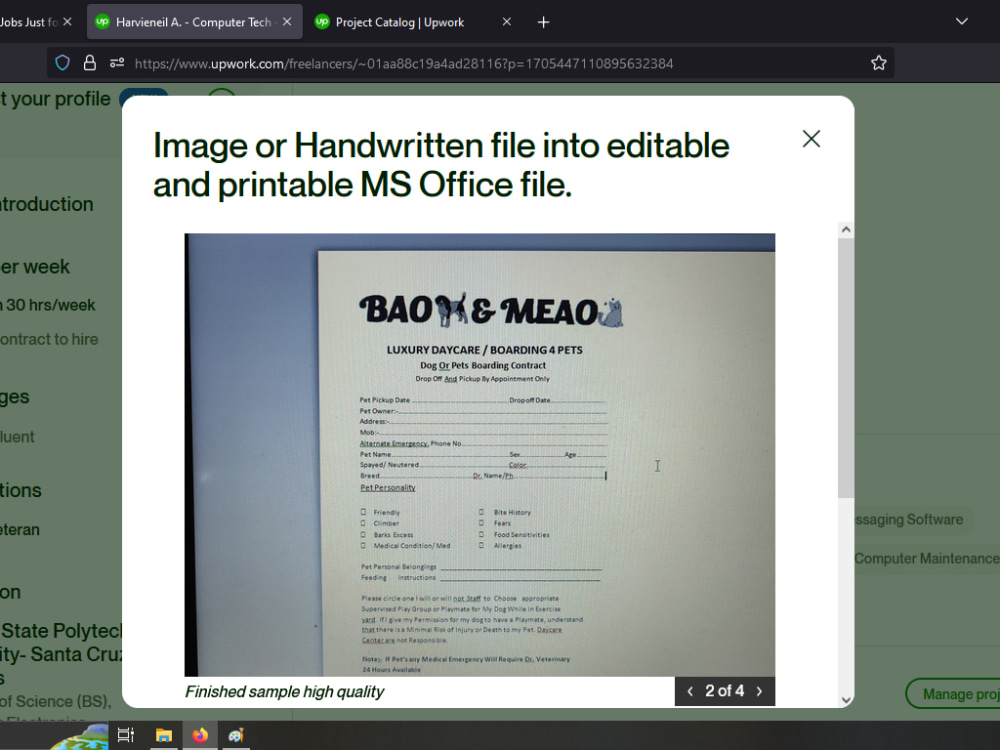Viewport: 1000px width, 750px height.
Task: Click the Manage projects button
Action: coord(953,694)
